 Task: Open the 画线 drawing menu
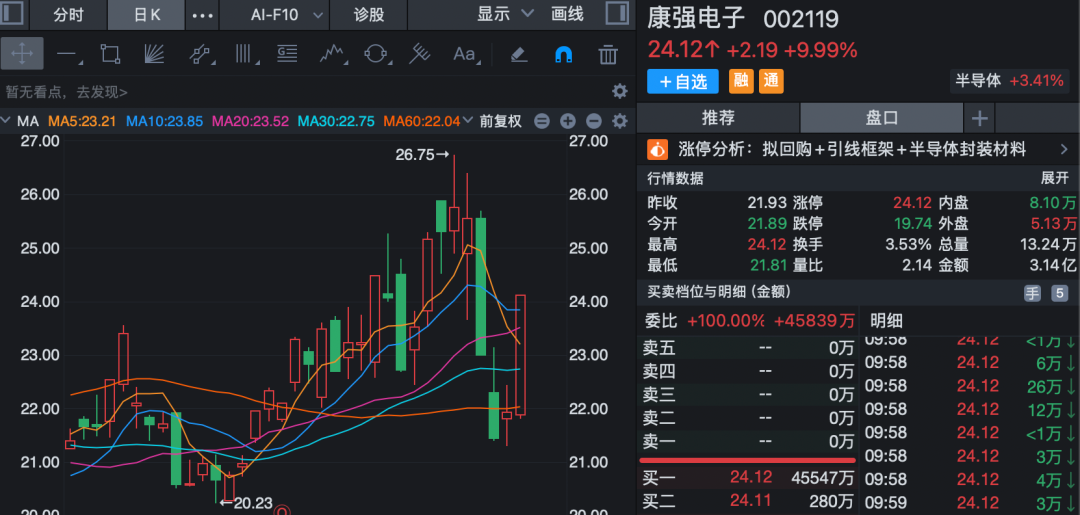(x=568, y=14)
